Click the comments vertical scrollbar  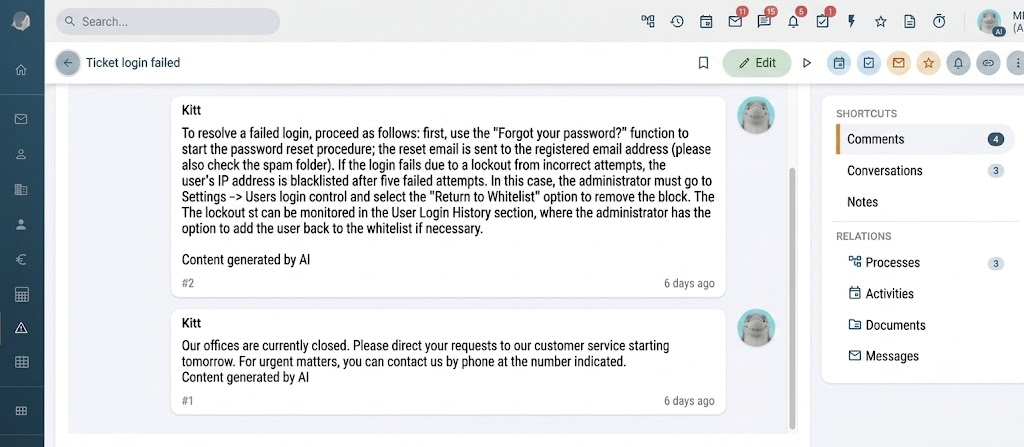(793, 298)
